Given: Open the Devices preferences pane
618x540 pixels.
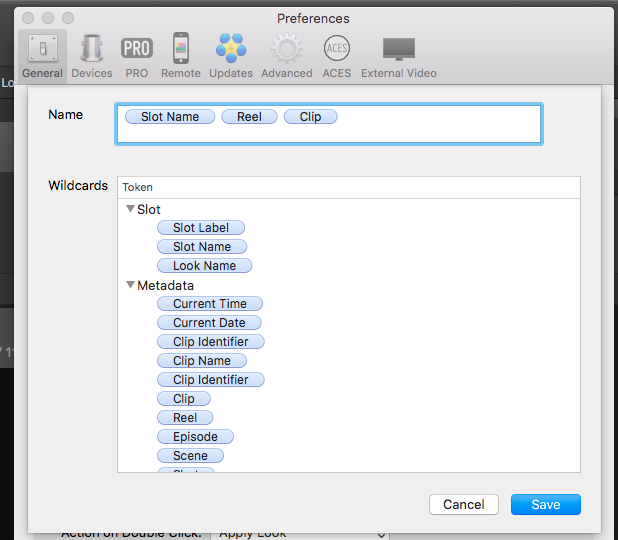Looking at the screenshot, I should click(92, 55).
